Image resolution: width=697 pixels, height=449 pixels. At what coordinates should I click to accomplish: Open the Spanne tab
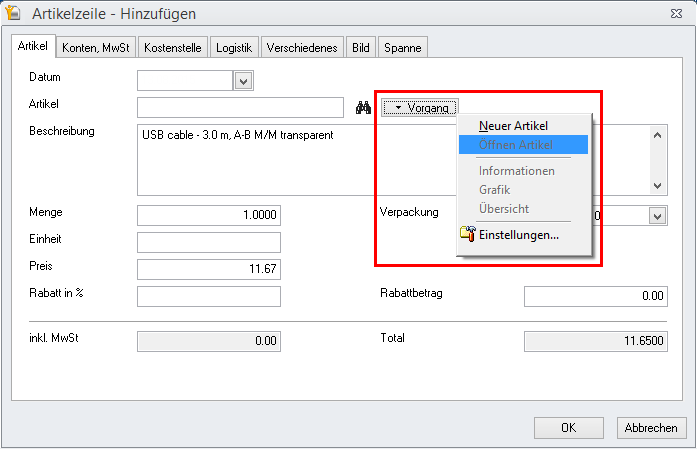pos(403,47)
